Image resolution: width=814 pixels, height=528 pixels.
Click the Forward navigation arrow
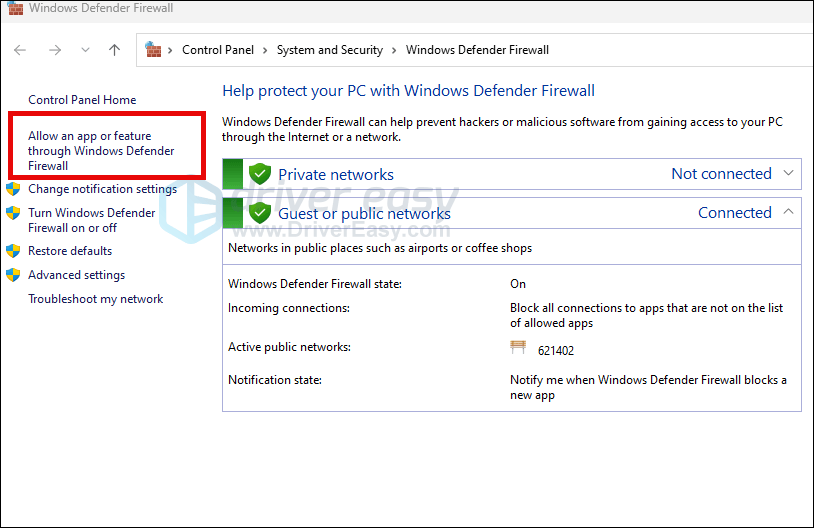pos(54,50)
